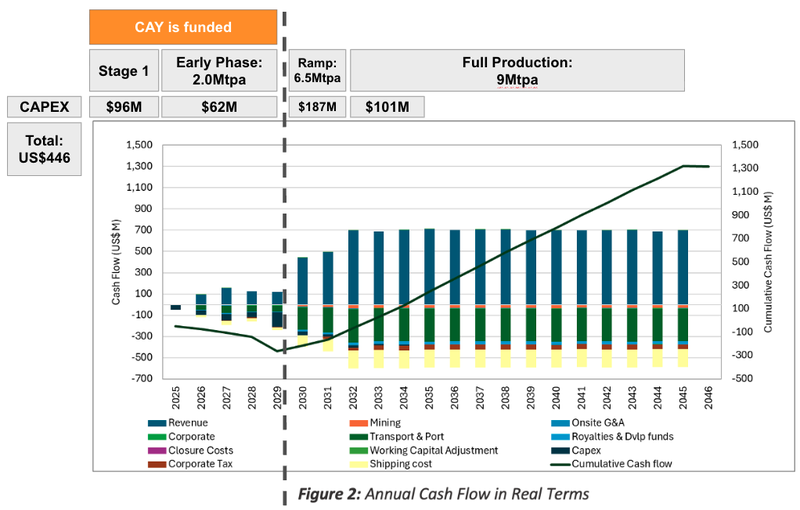The image size is (800, 510).
Task: Click the Revenue legend color swatch
Action: pos(156,423)
